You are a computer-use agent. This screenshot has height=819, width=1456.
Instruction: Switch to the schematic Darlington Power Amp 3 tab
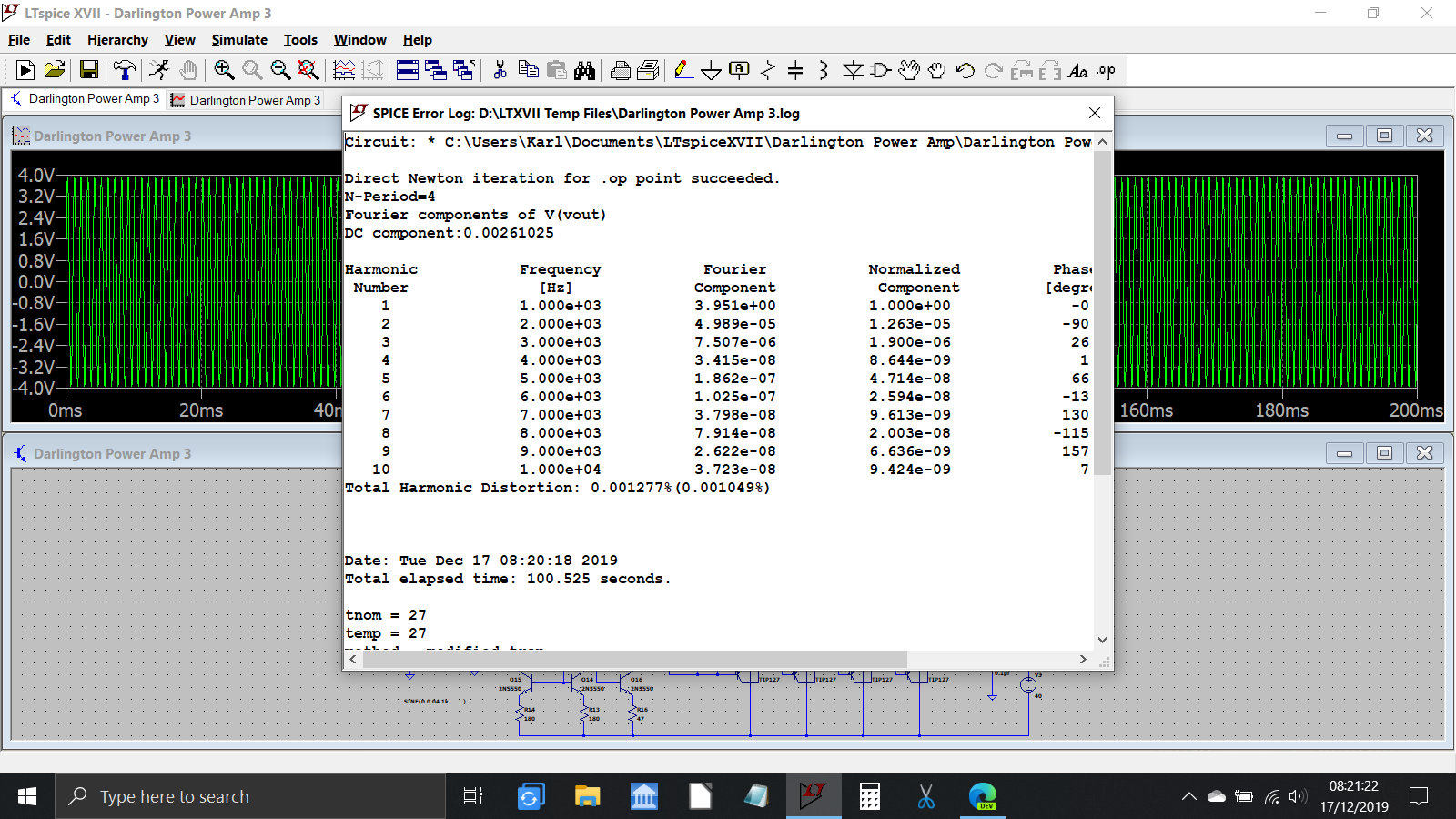coord(85,98)
